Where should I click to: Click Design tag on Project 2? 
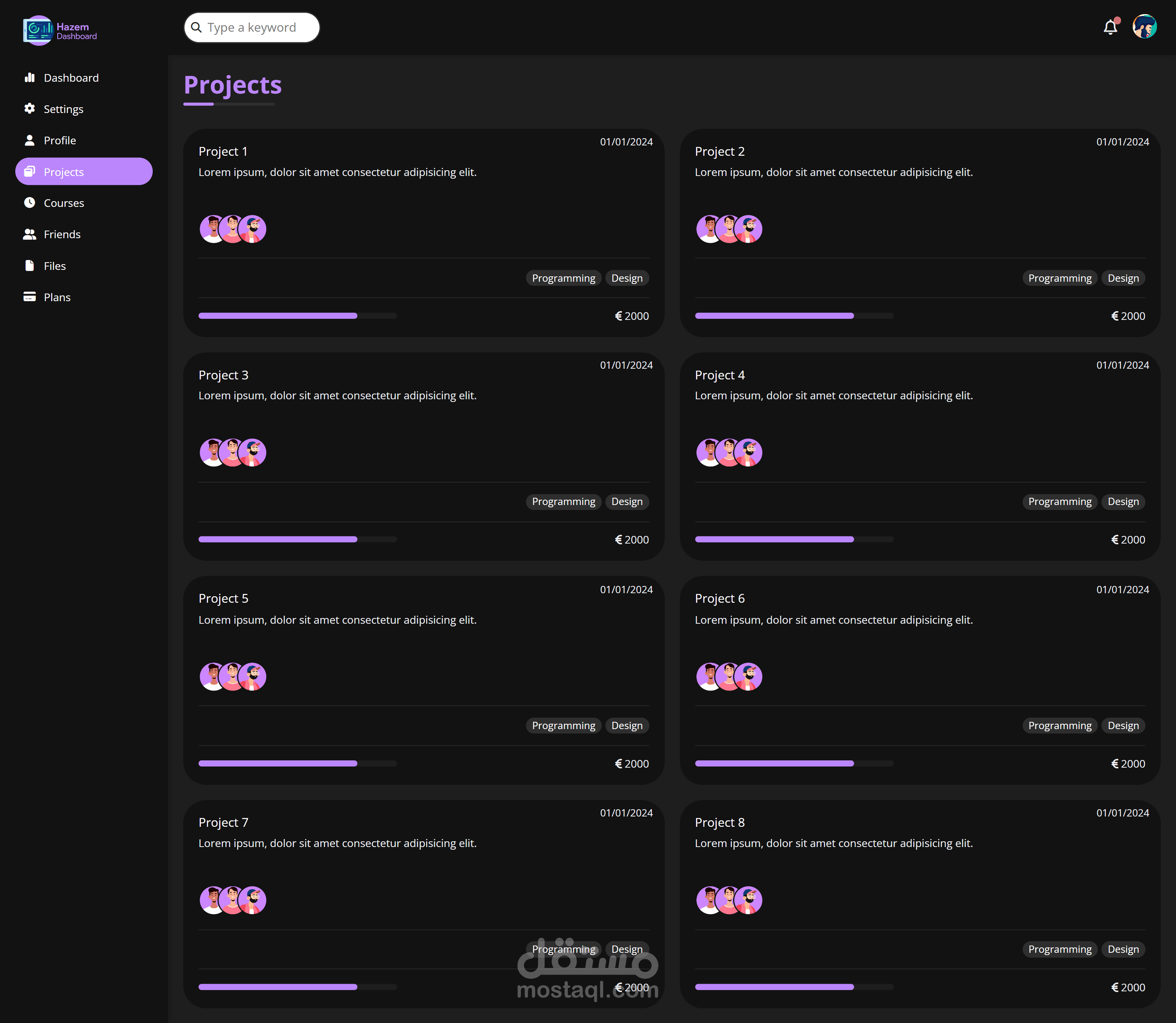(1122, 278)
